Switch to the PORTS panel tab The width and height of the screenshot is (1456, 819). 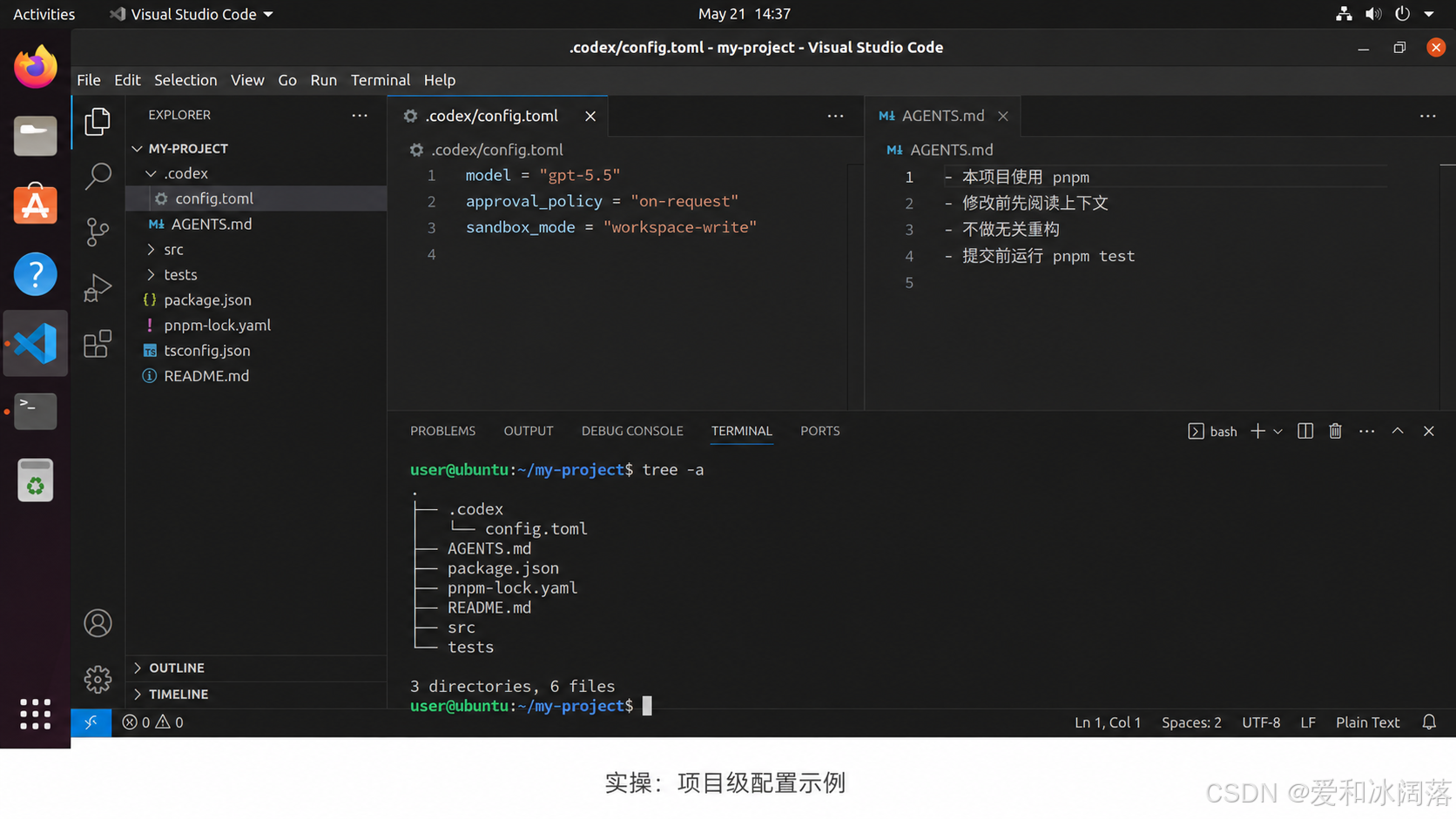pyautogui.click(x=820, y=431)
